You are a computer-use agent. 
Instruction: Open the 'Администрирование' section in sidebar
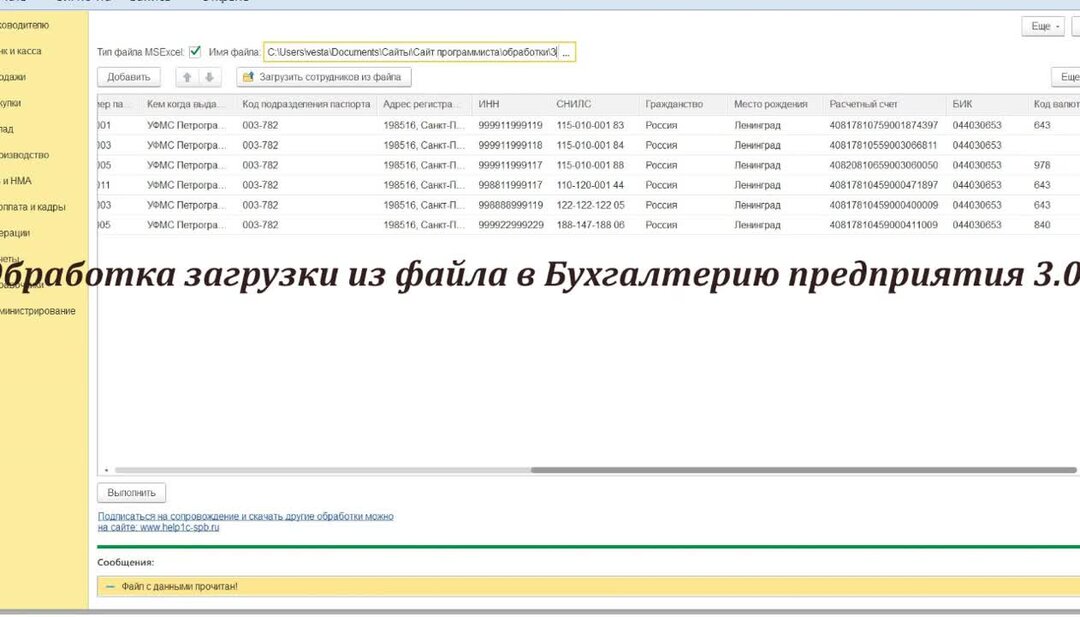[x=37, y=311]
